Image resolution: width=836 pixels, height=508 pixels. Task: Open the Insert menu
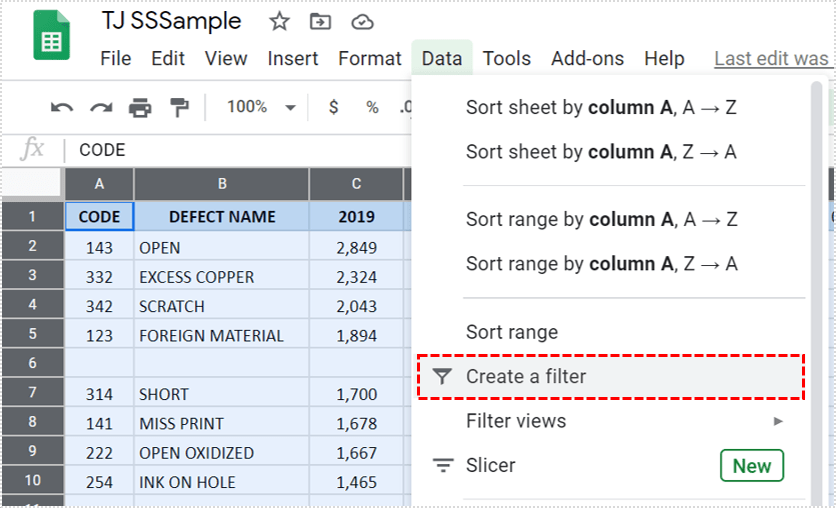293,59
